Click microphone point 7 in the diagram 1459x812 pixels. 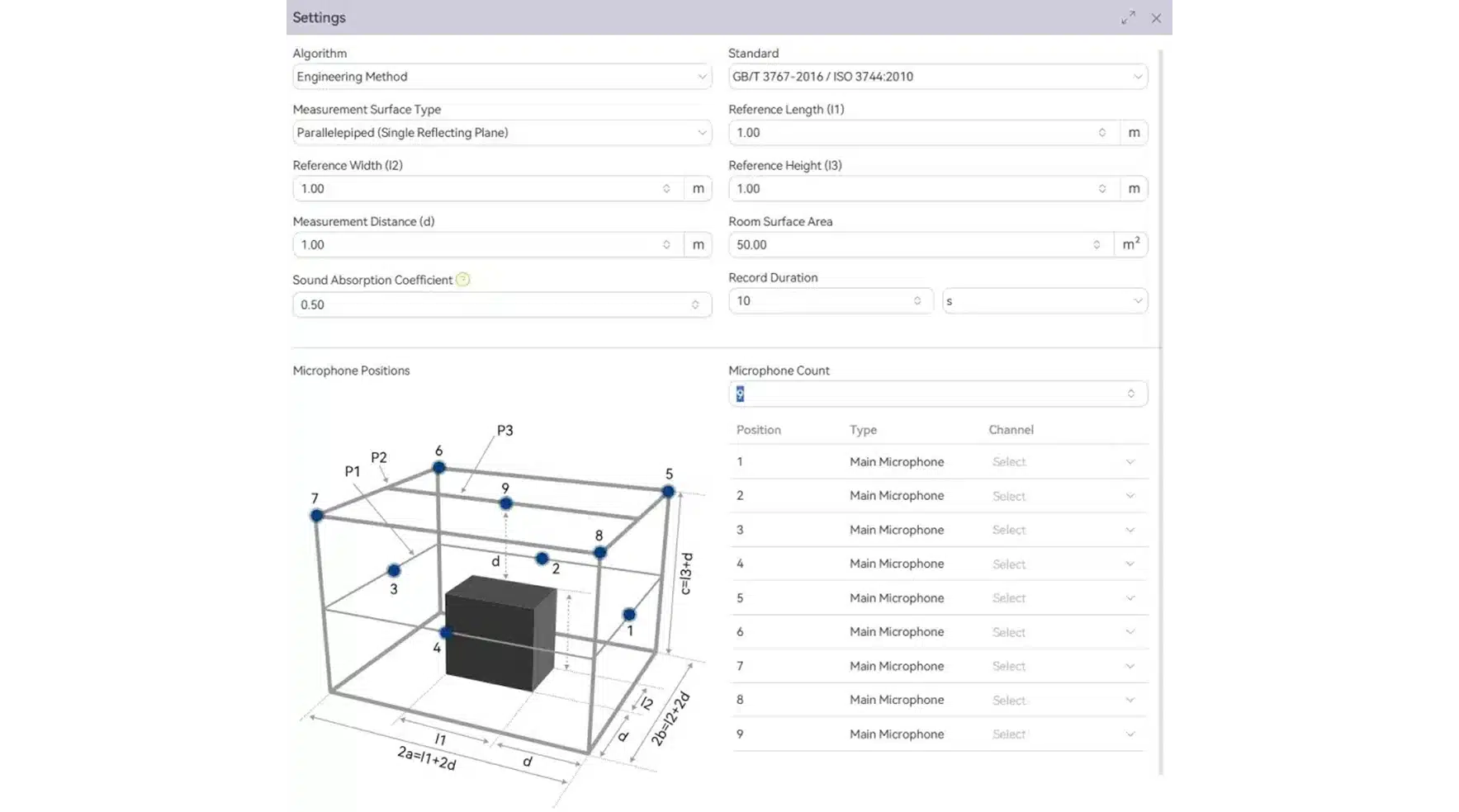click(317, 516)
